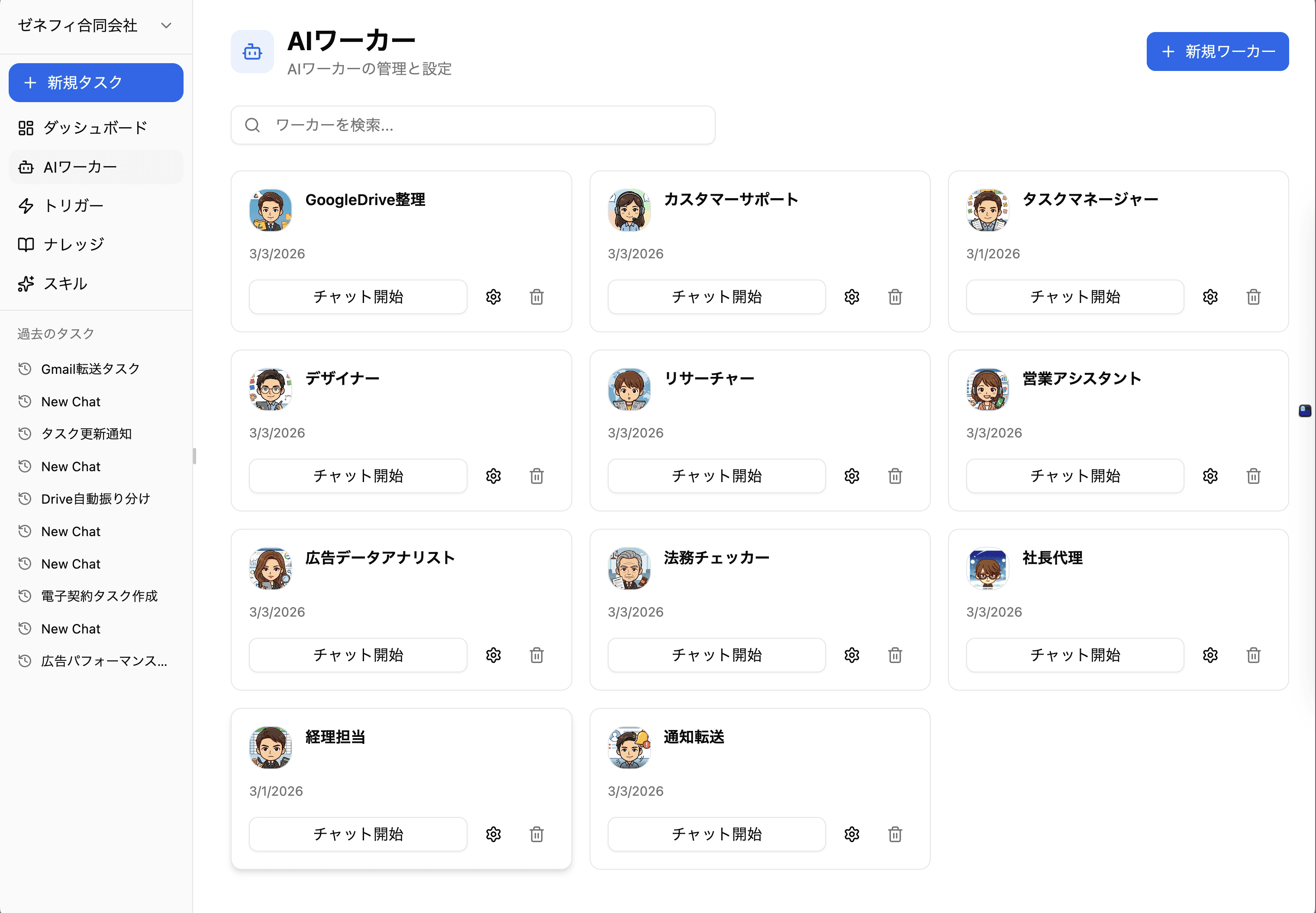1316x913 pixels.
Task: Click the robot icon next to AIワーカー heading
Action: 252,51
